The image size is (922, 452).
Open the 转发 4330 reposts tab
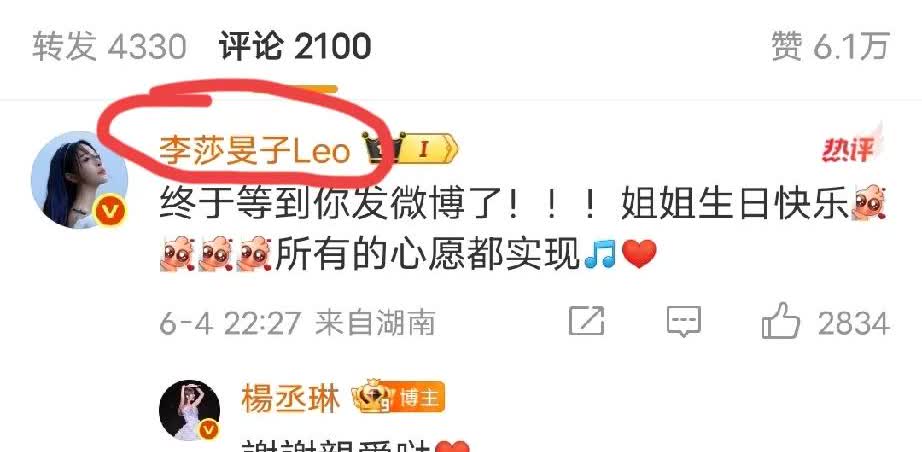(109, 46)
